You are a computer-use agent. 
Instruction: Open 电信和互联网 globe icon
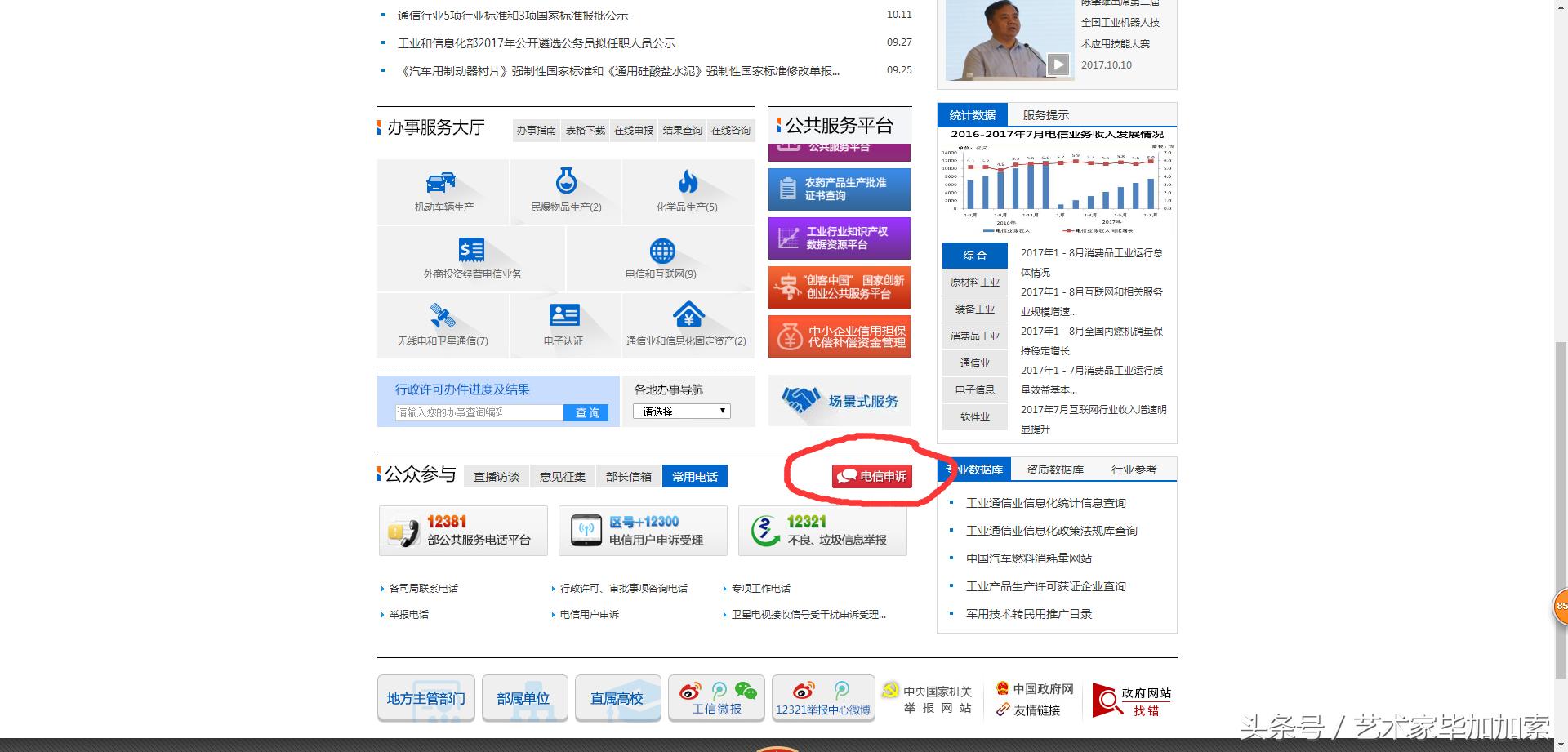[x=661, y=251]
